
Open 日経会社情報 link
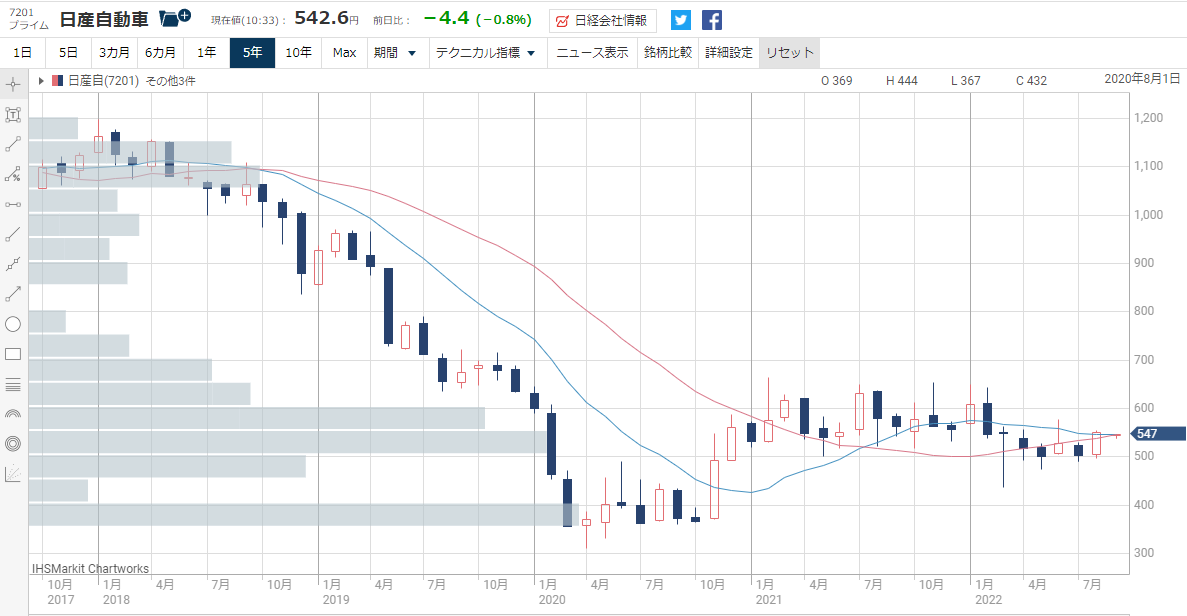pyautogui.click(x=603, y=20)
